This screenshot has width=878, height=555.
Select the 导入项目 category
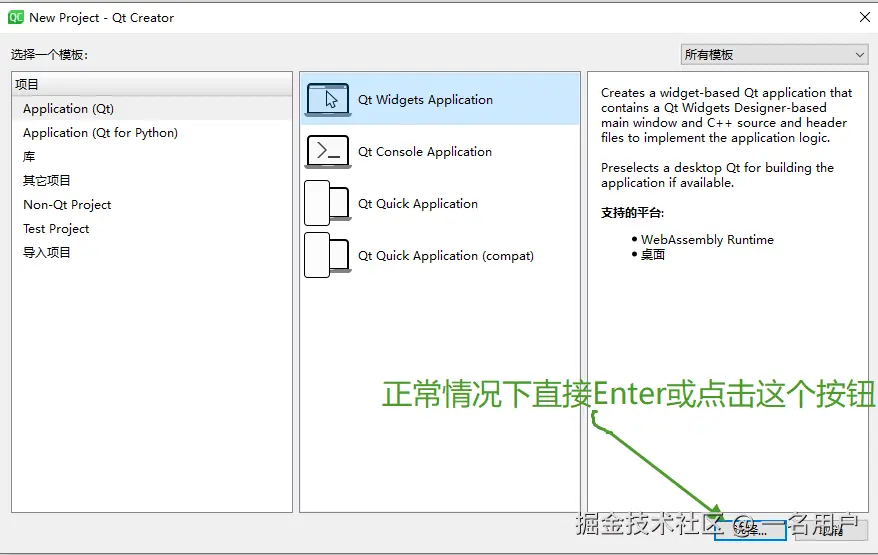click(x=152, y=253)
